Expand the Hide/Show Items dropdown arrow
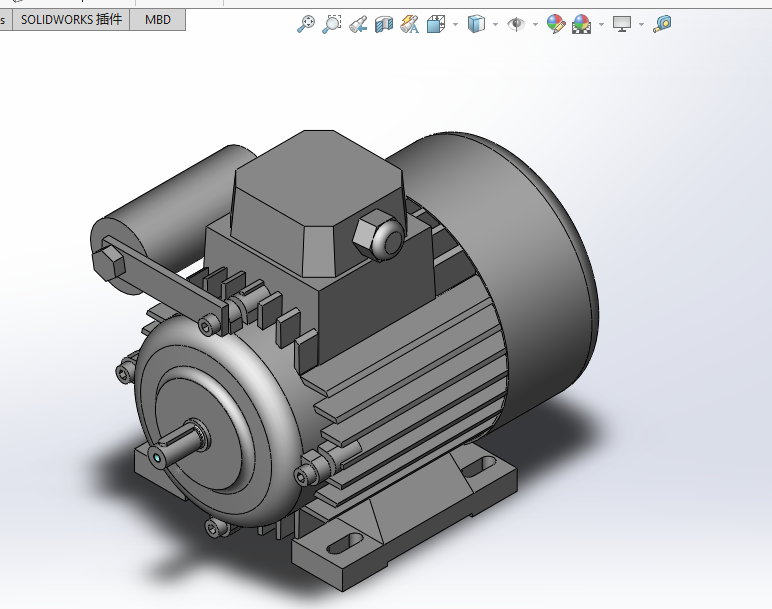This screenshot has width=772, height=609. (535, 24)
